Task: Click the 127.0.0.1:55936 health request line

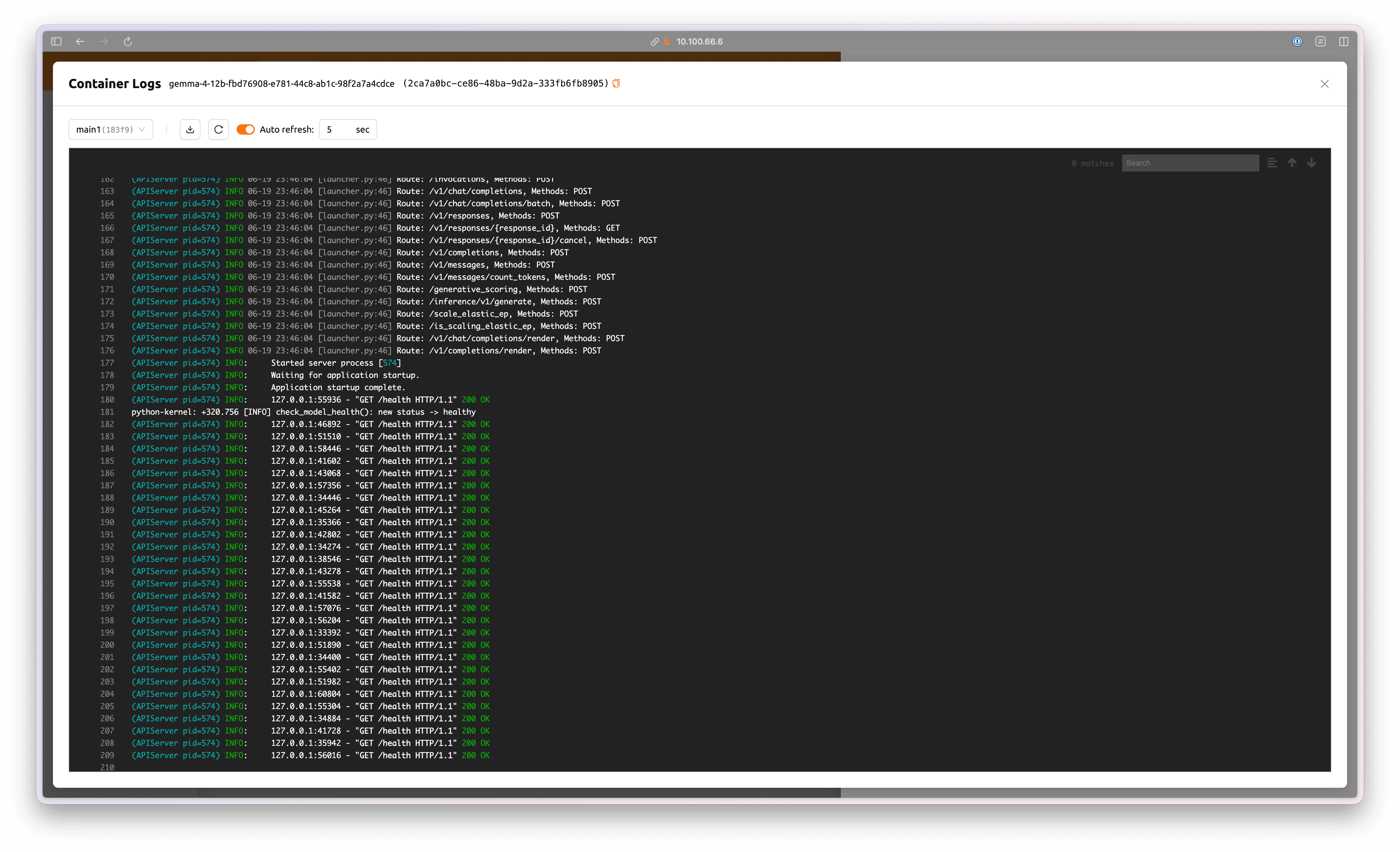Action: point(310,400)
